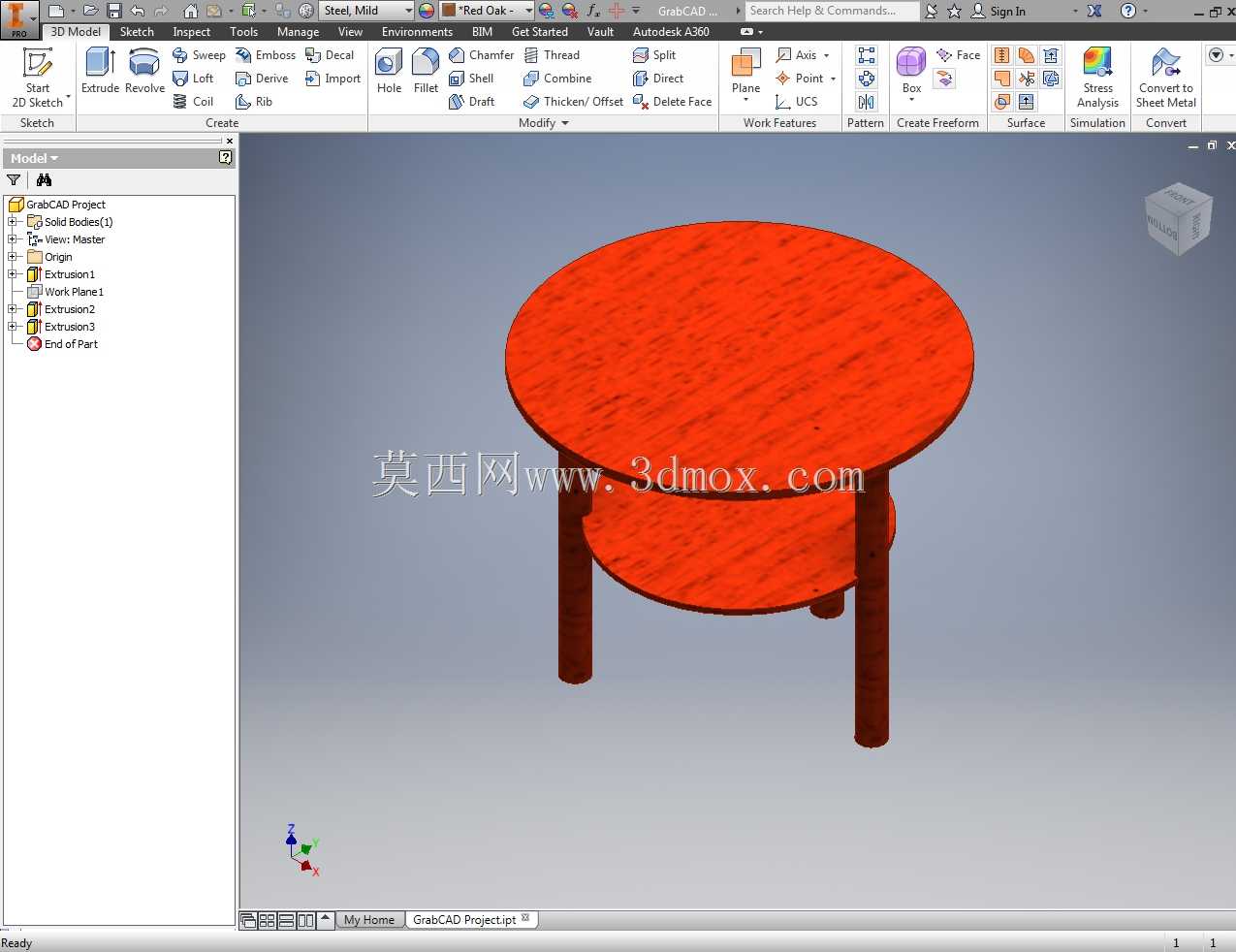Viewport: 1236px width, 952px height.
Task: Click the Undo icon
Action: (138, 11)
